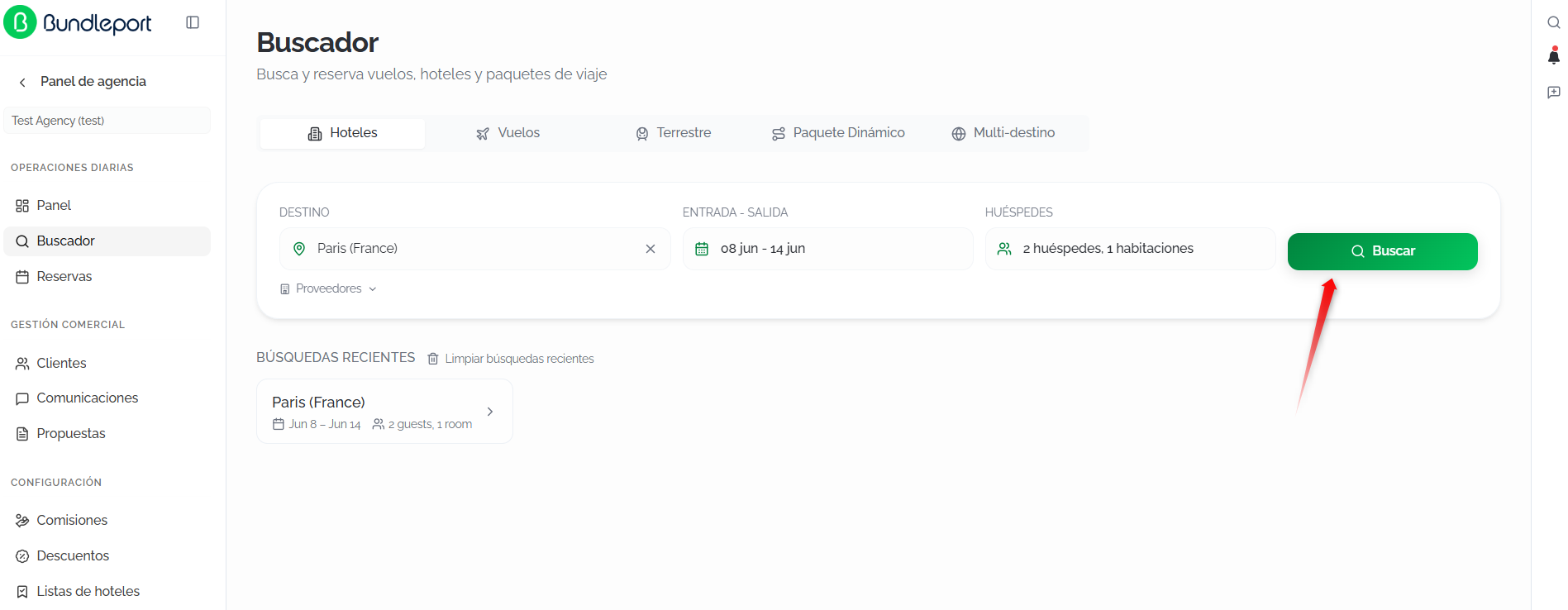Open Buscador in the sidebar

[107, 241]
